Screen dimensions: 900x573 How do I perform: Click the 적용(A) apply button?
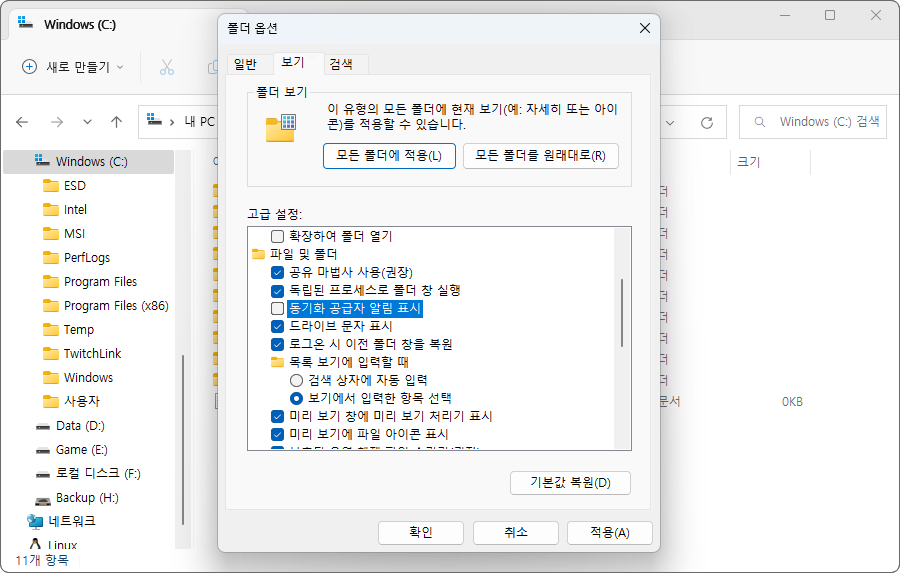click(610, 532)
